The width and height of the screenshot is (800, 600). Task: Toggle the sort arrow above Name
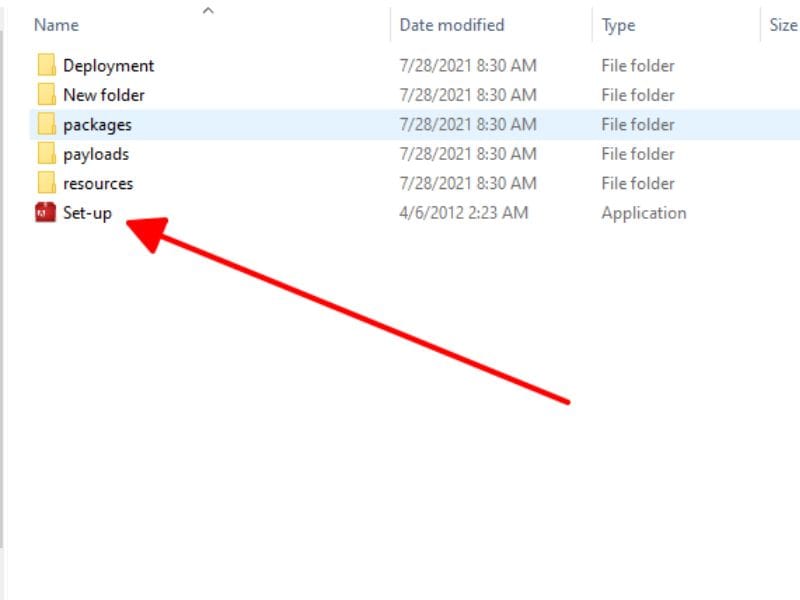tap(208, 10)
